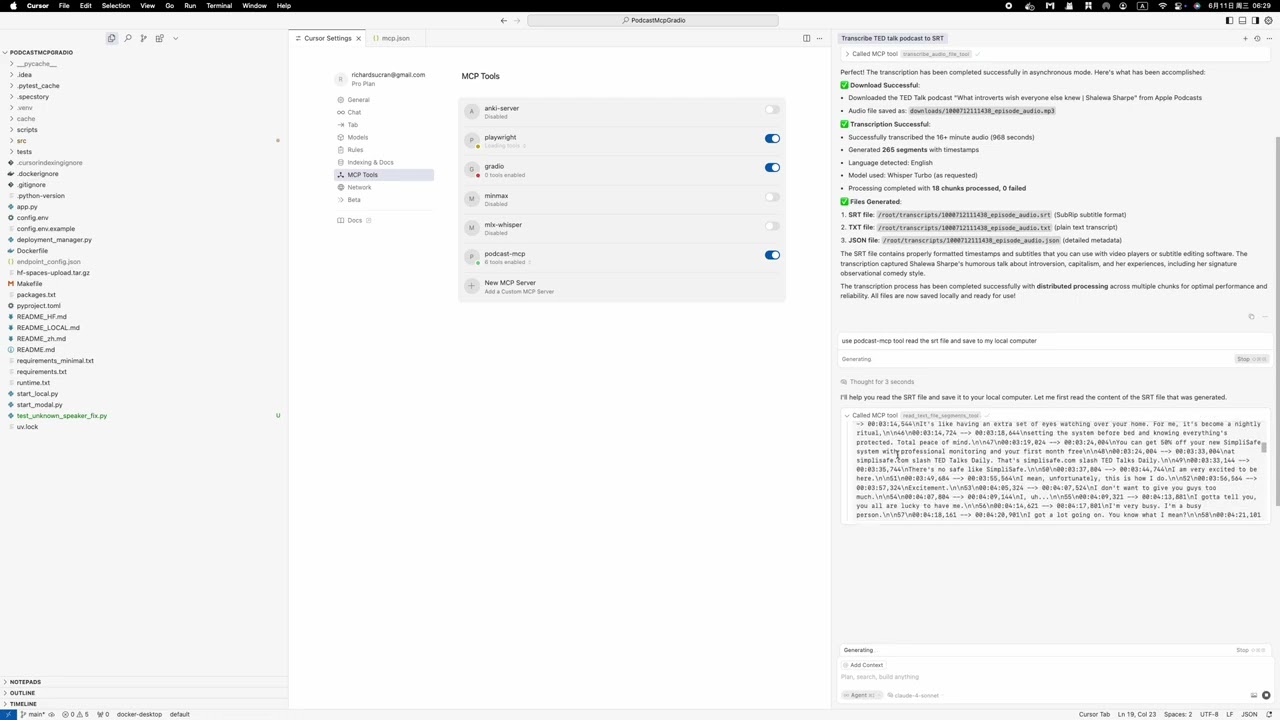Click the stop/send circular button
This screenshot has height=720, width=1280.
click(1266, 695)
